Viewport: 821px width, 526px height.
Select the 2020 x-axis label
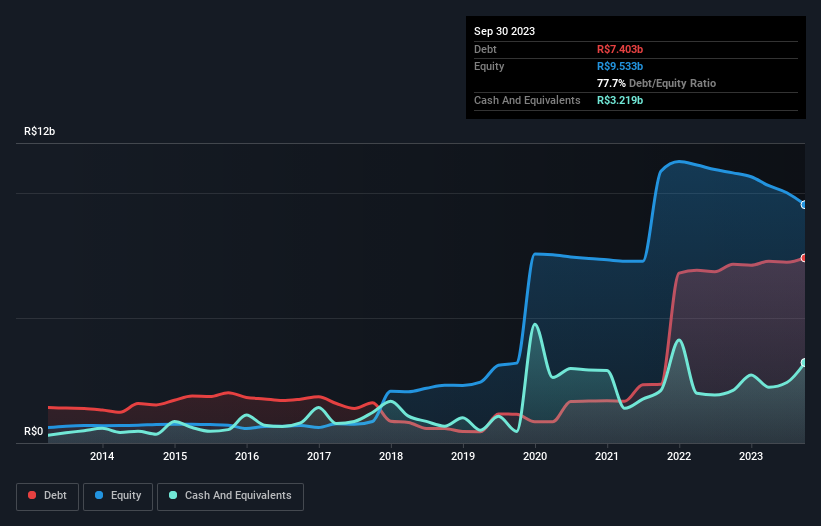(x=535, y=456)
